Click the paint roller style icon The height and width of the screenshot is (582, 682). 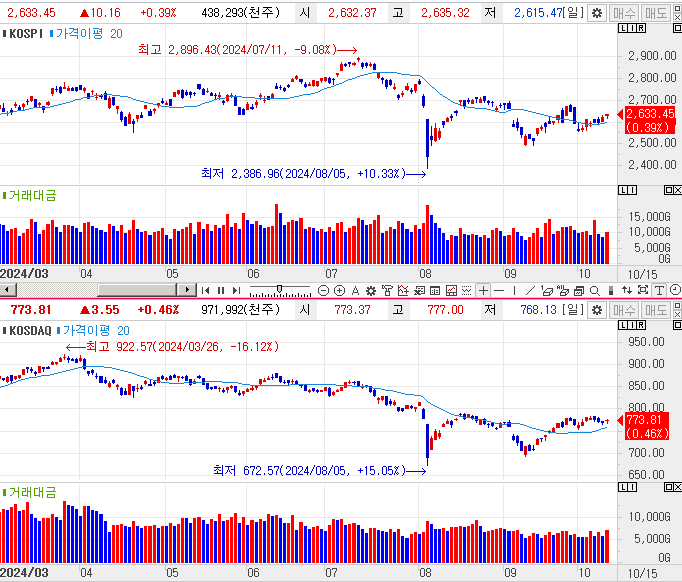coord(387,291)
